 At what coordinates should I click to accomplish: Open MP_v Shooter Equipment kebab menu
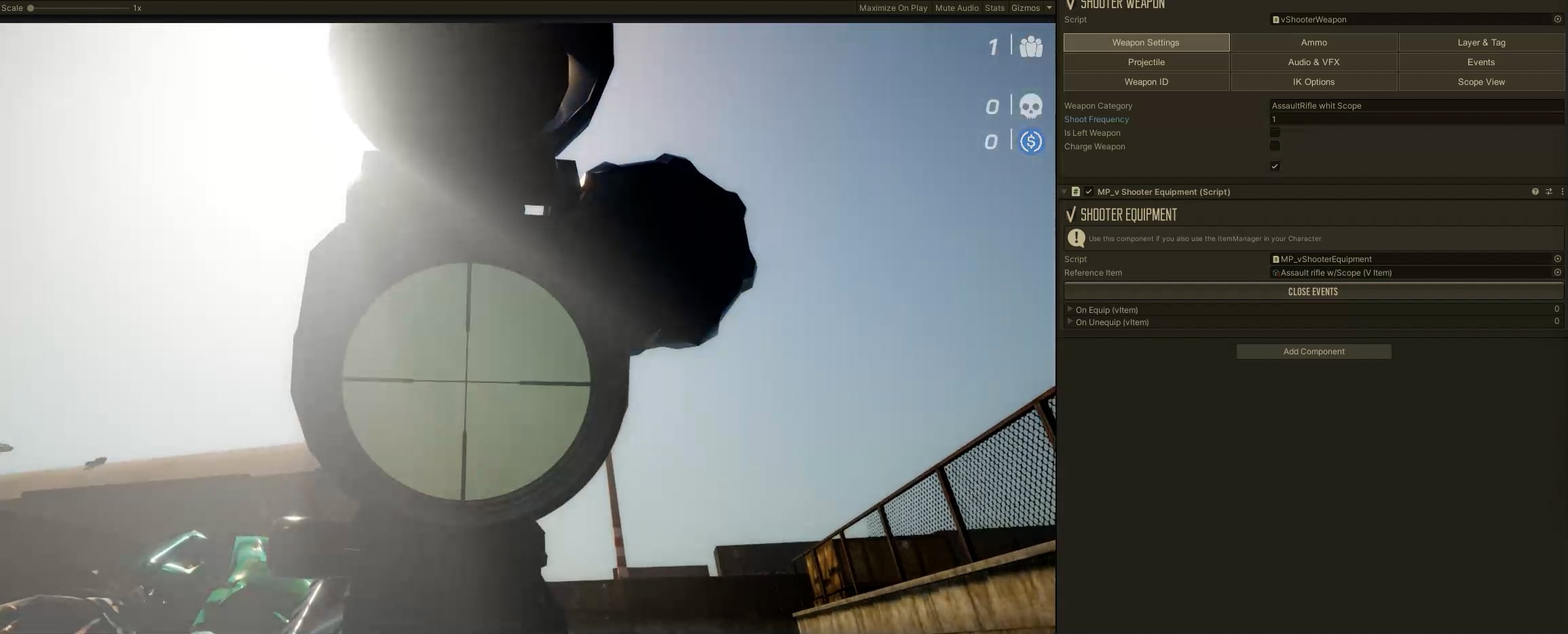point(1562,192)
